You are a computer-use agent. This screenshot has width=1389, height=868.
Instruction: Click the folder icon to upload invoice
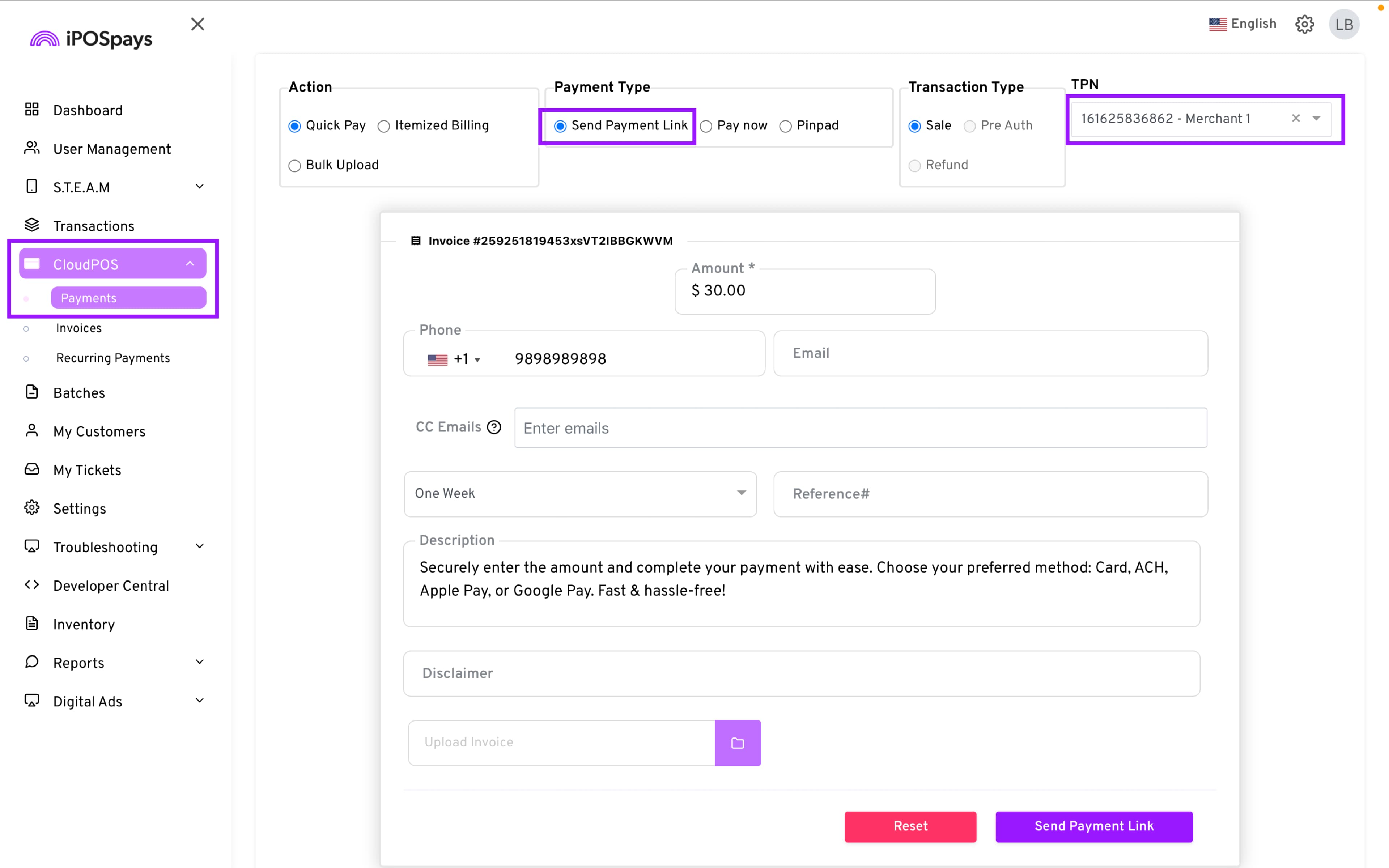coord(738,743)
